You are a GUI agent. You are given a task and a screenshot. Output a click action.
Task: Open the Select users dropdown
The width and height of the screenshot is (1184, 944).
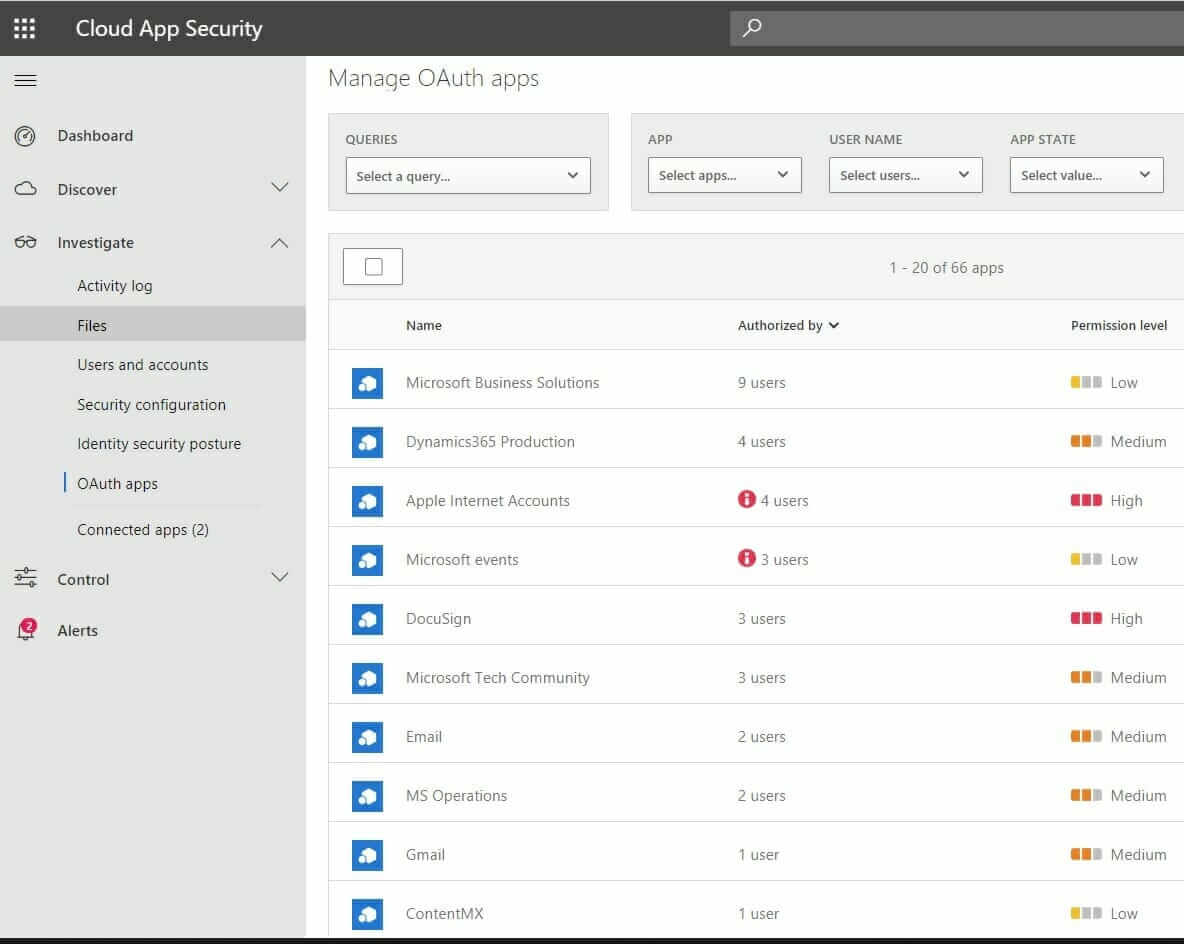click(905, 175)
